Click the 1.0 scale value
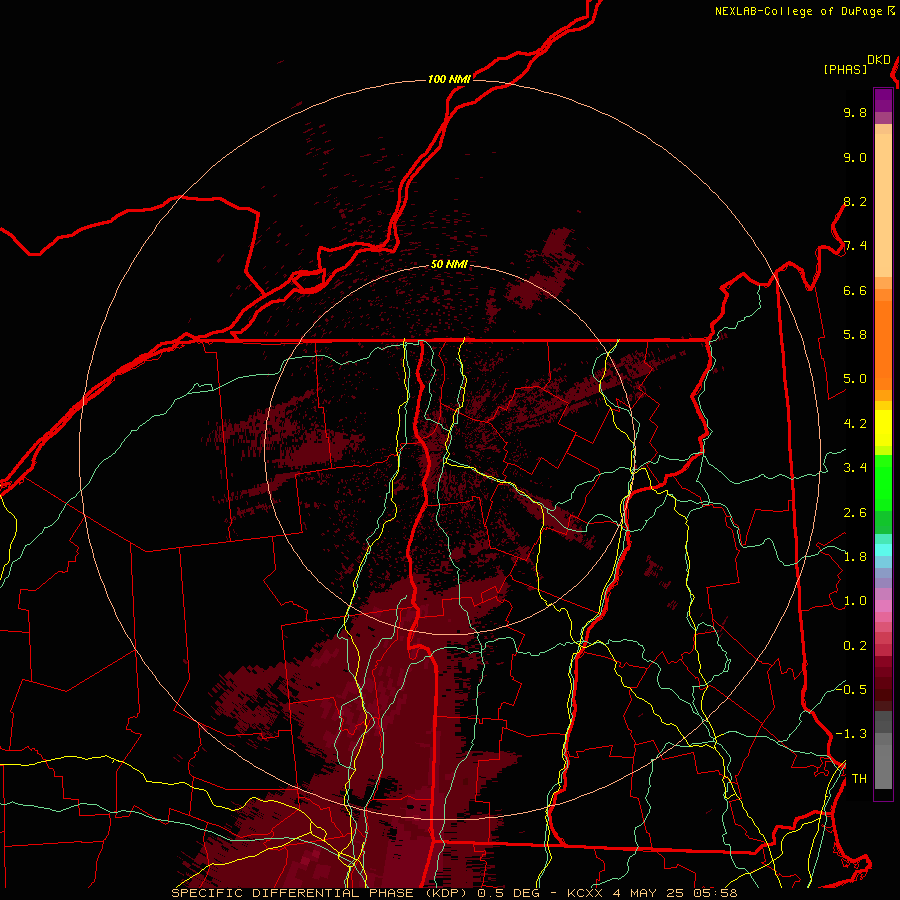The image size is (900, 900). point(855,601)
